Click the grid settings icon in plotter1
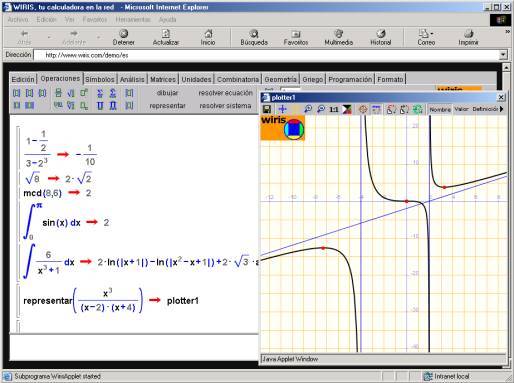 (376, 109)
